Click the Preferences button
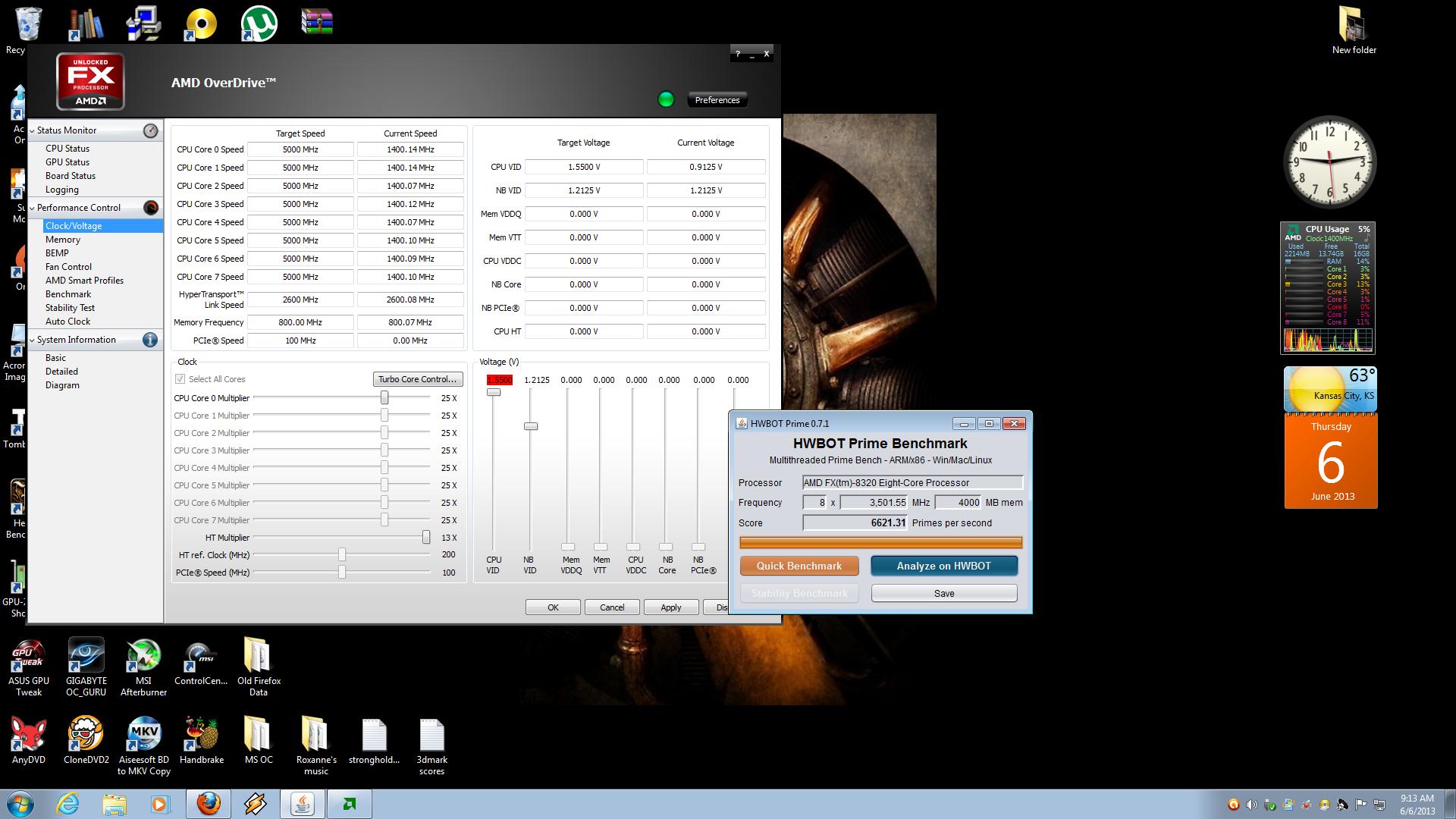This screenshot has width=1456, height=819. tap(717, 100)
